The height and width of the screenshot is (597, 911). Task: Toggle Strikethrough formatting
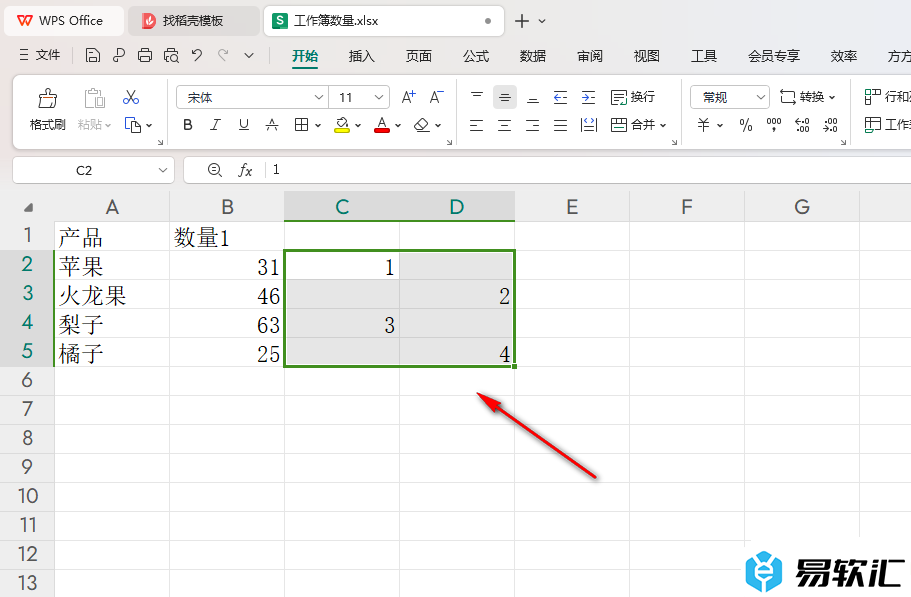pyautogui.click(x=272, y=125)
